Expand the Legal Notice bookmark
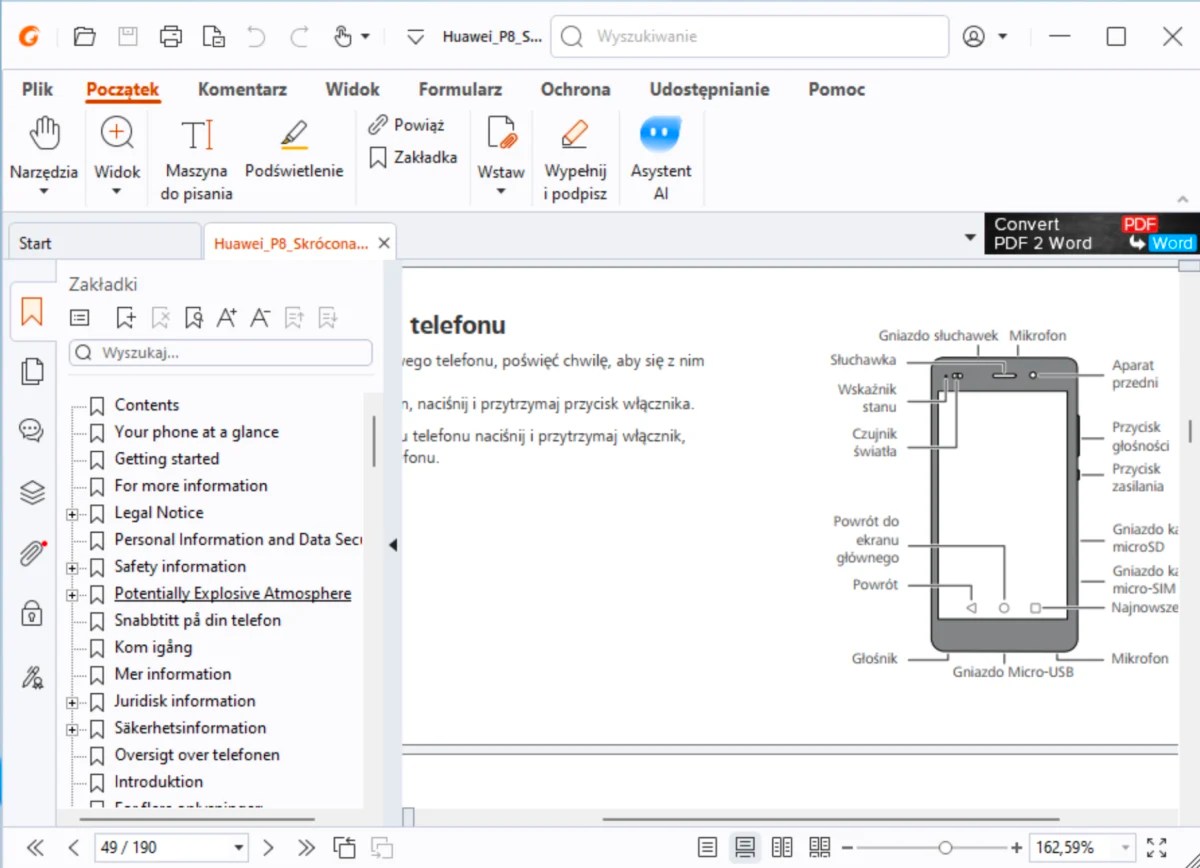The height and width of the screenshot is (868, 1200). coord(71,512)
